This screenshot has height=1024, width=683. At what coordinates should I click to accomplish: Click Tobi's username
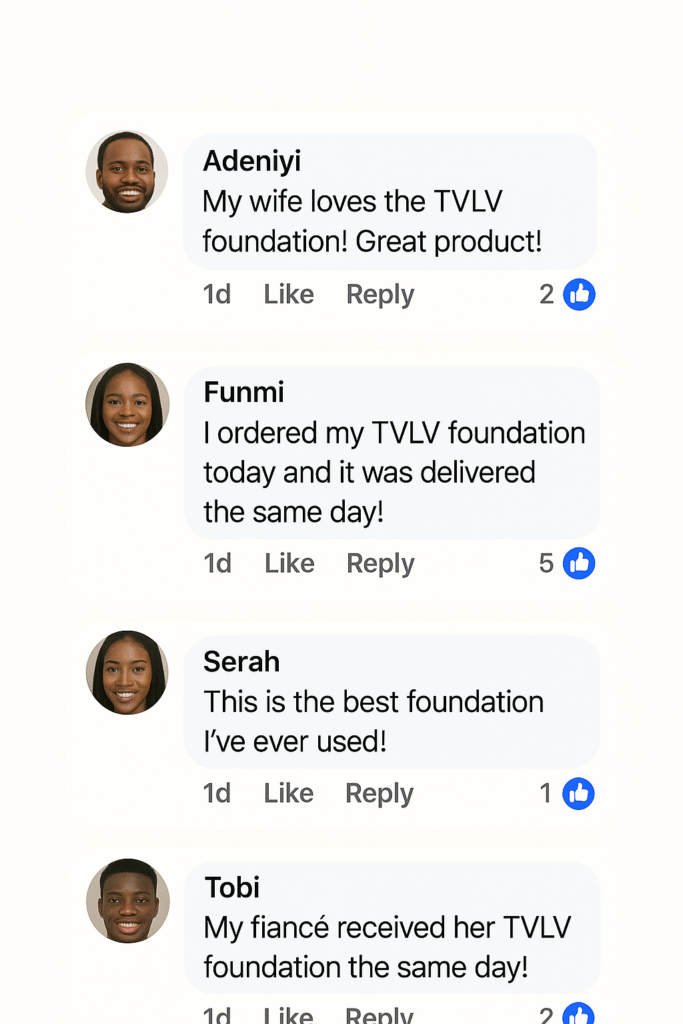232,887
